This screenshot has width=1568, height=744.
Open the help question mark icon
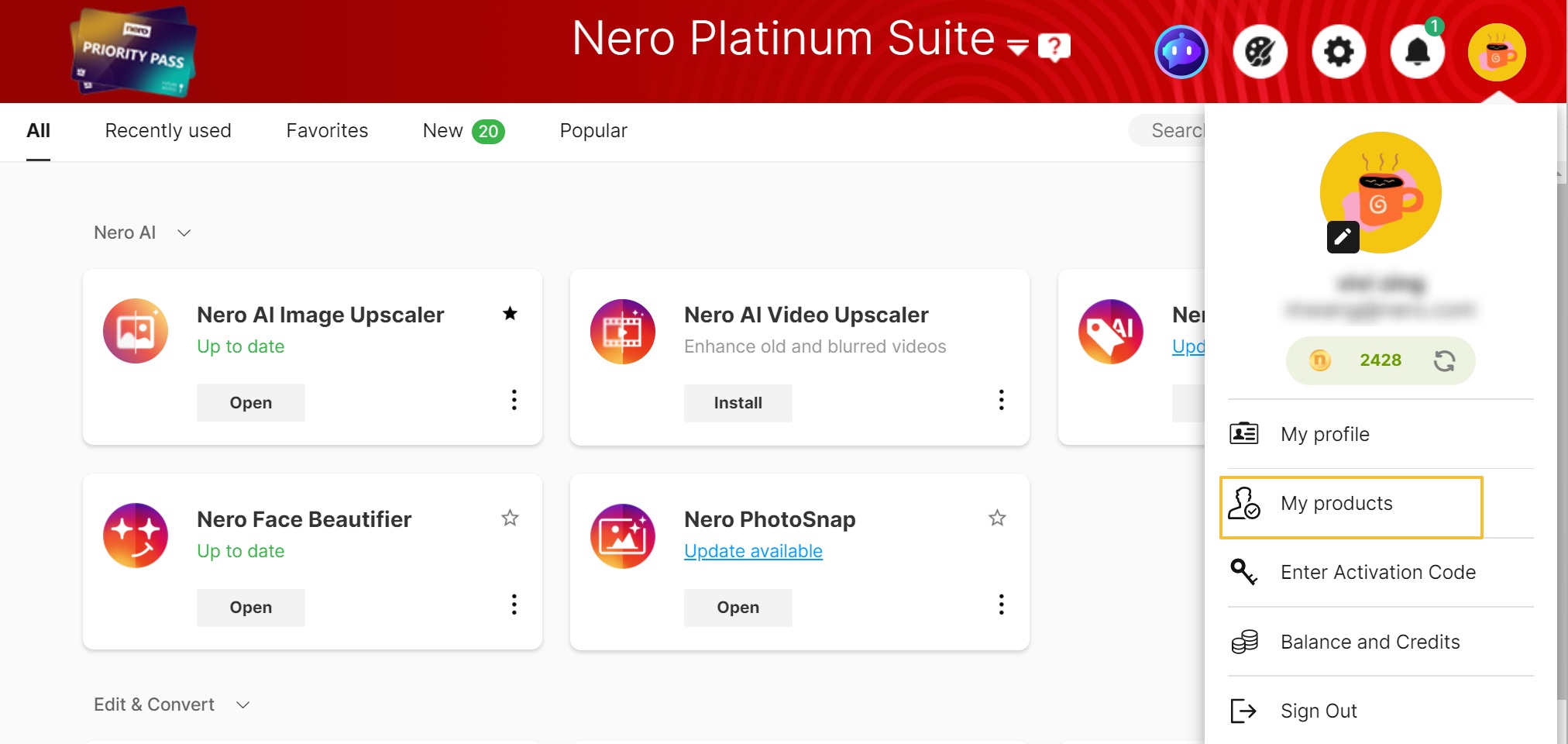click(x=1054, y=47)
